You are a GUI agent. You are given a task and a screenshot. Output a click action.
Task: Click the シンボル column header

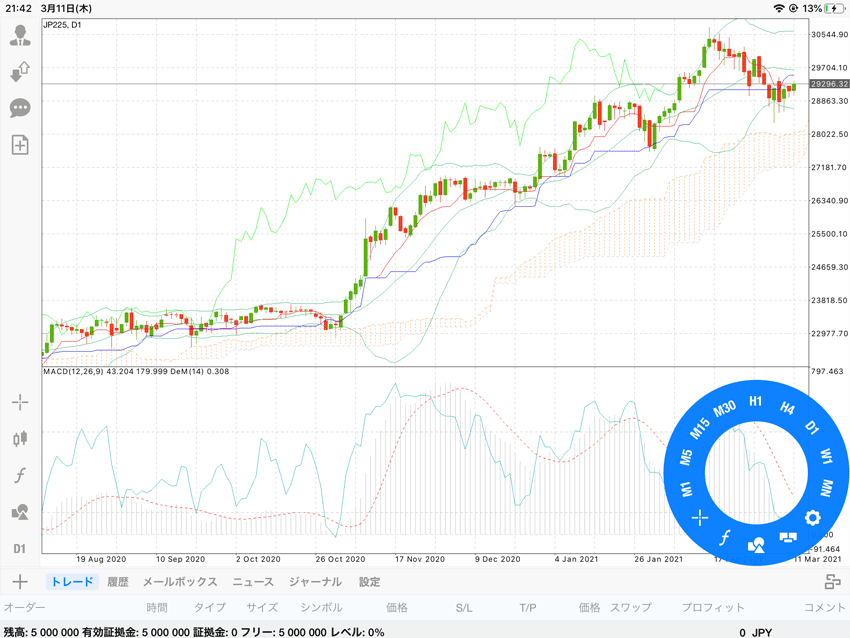(x=321, y=608)
